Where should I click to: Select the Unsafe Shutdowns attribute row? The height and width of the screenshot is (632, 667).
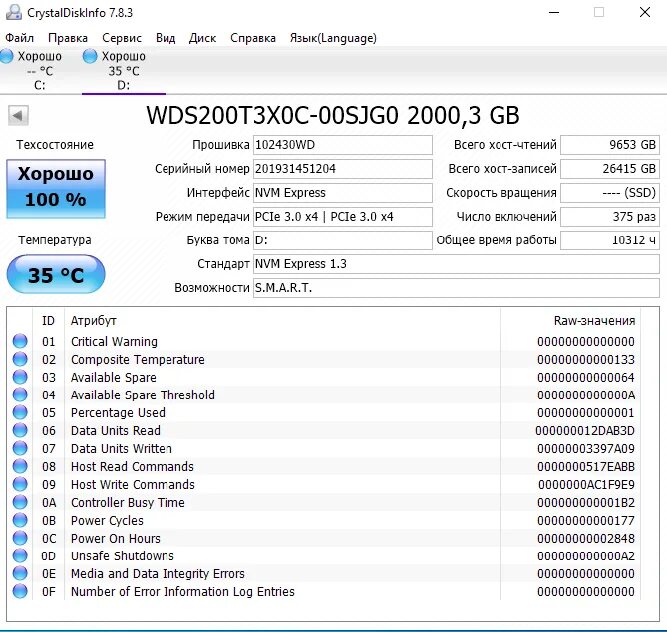325,555
